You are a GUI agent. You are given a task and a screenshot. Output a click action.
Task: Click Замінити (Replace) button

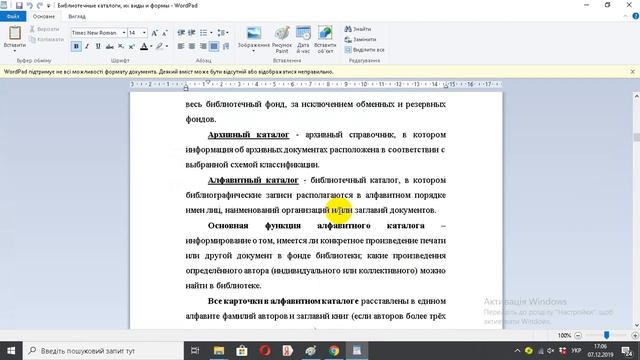click(x=360, y=39)
